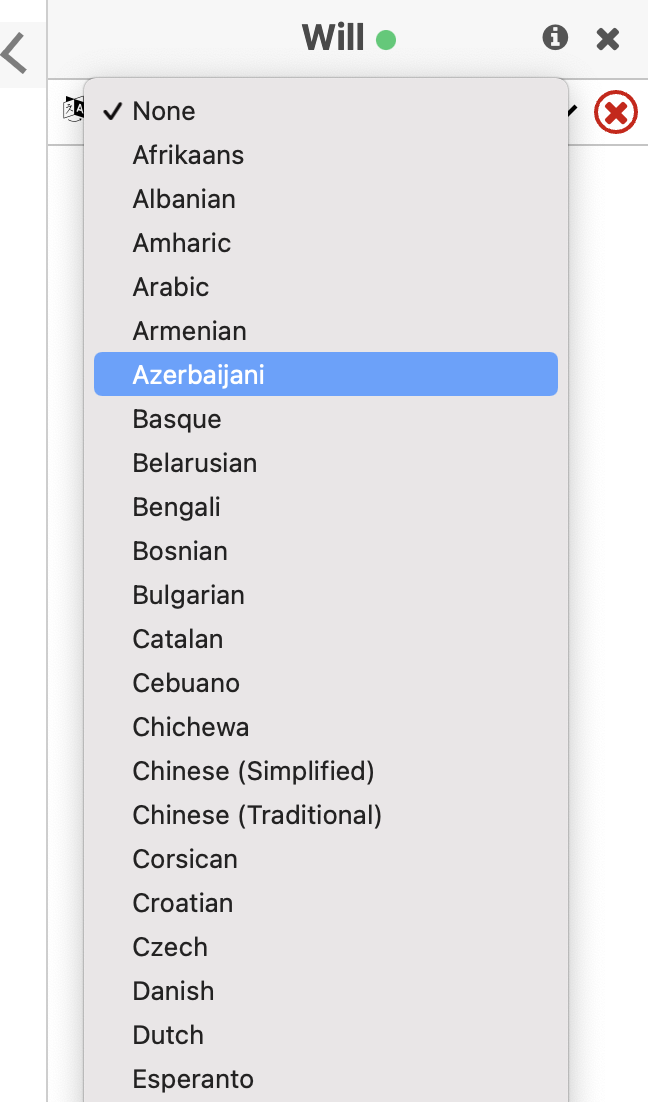The image size is (648, 1102).
Task: Close the Will chat panel
Action: tap(607, 39)
